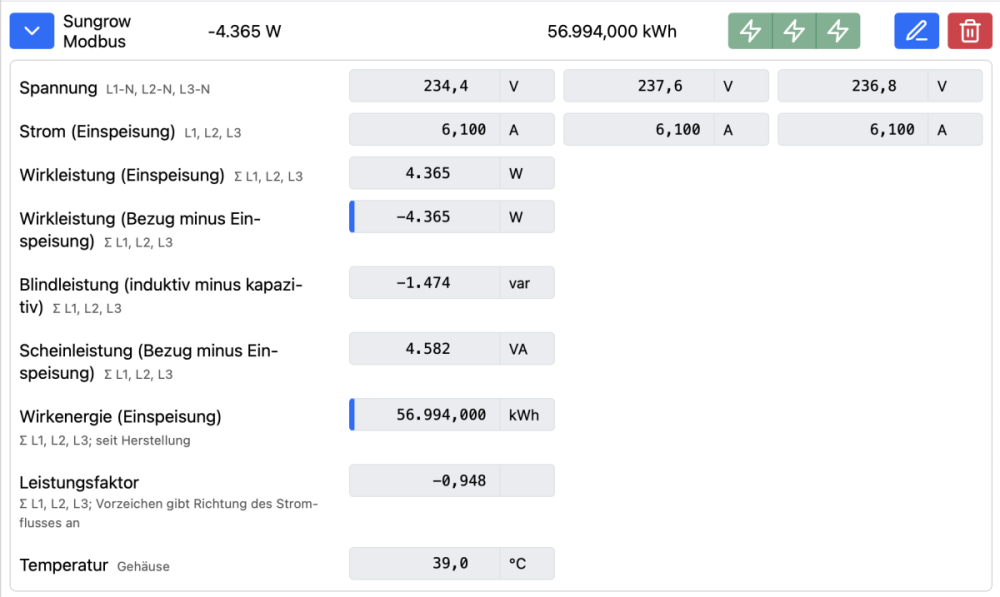Collapse the Sungrow Modbus meter details
Viewport: 1000px width, 597px height.
31,31
